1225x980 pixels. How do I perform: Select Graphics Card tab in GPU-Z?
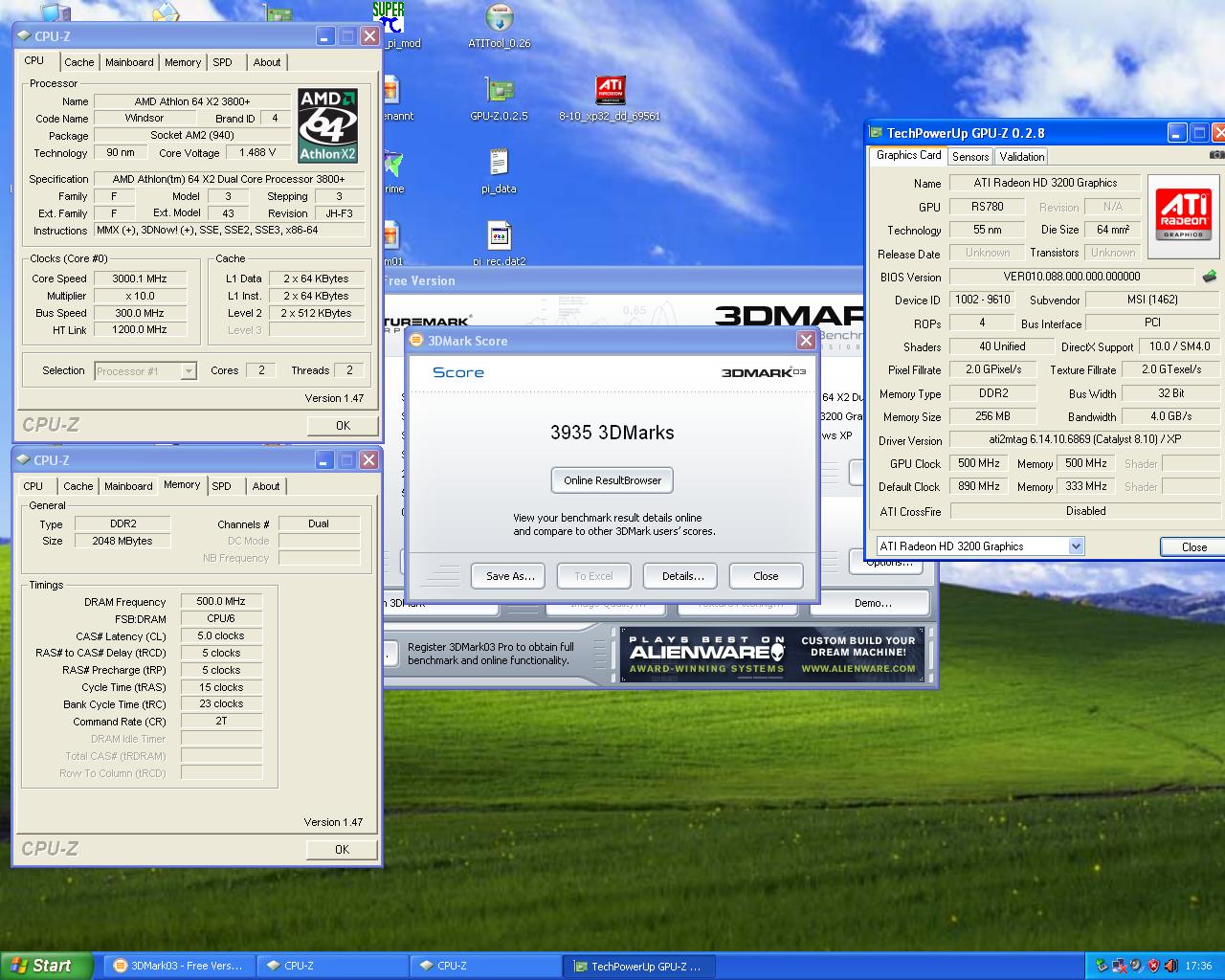click(x=909, y=155)
